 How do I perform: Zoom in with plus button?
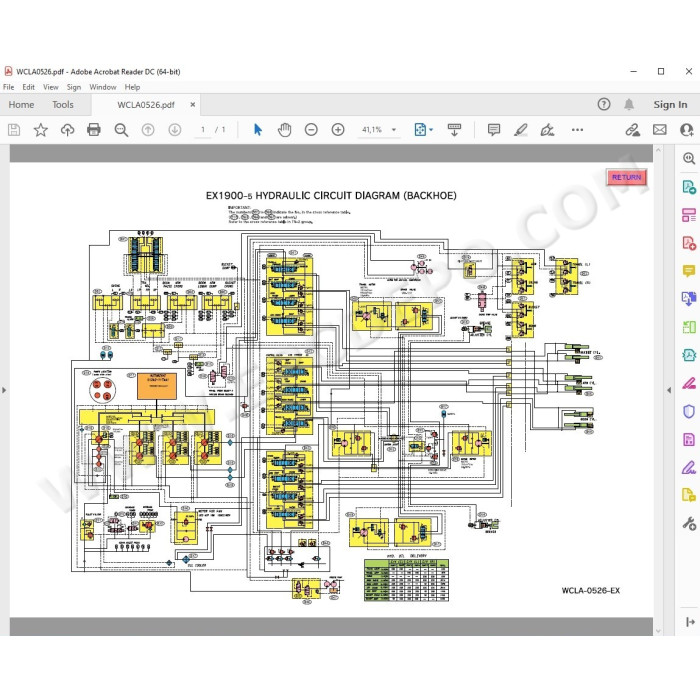pyautogui.click(x=338, y=130)
